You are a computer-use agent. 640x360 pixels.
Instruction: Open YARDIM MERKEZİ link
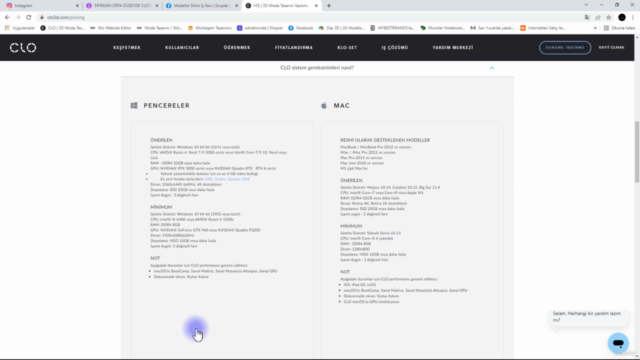click(453, 48)
